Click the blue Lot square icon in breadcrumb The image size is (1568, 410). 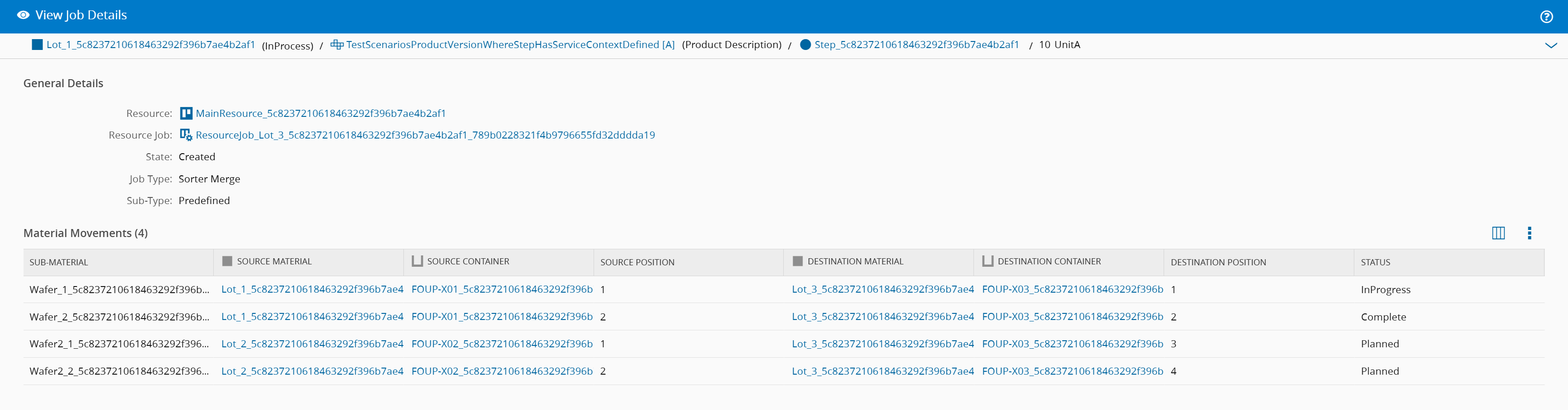[x=37, y=44]
